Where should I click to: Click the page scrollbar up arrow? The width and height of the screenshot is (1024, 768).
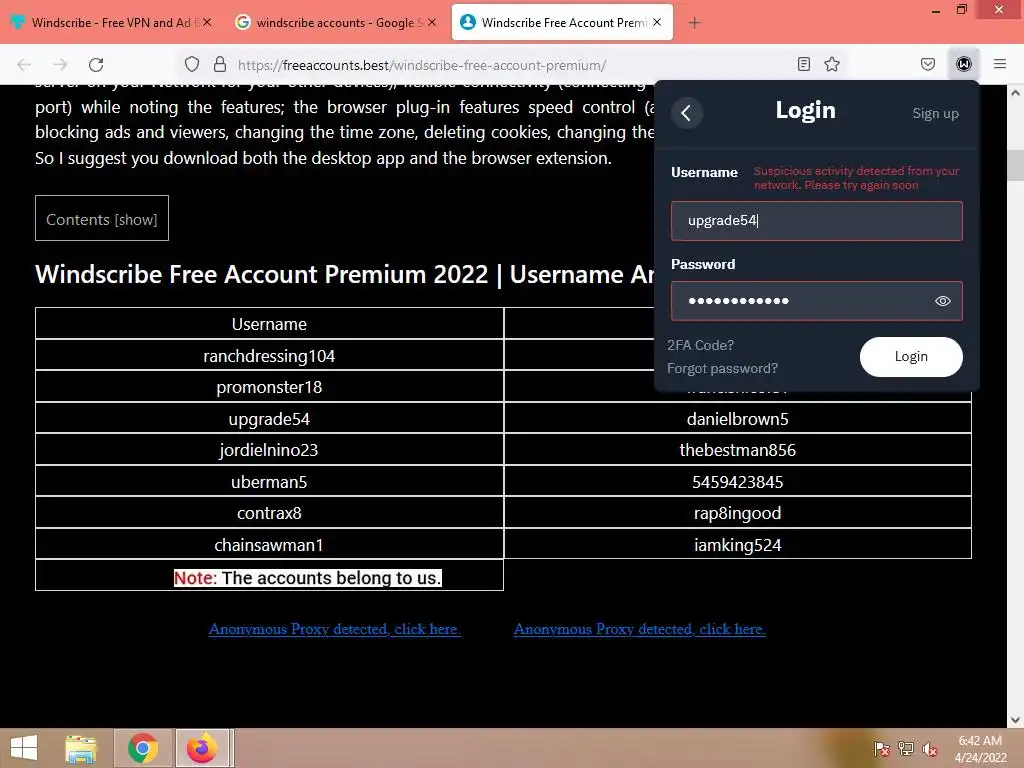(1016, 93)
